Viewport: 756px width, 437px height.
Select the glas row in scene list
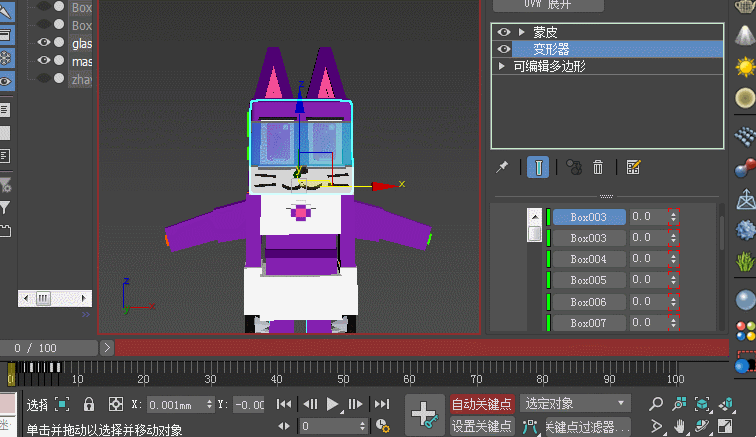point(81,43)
